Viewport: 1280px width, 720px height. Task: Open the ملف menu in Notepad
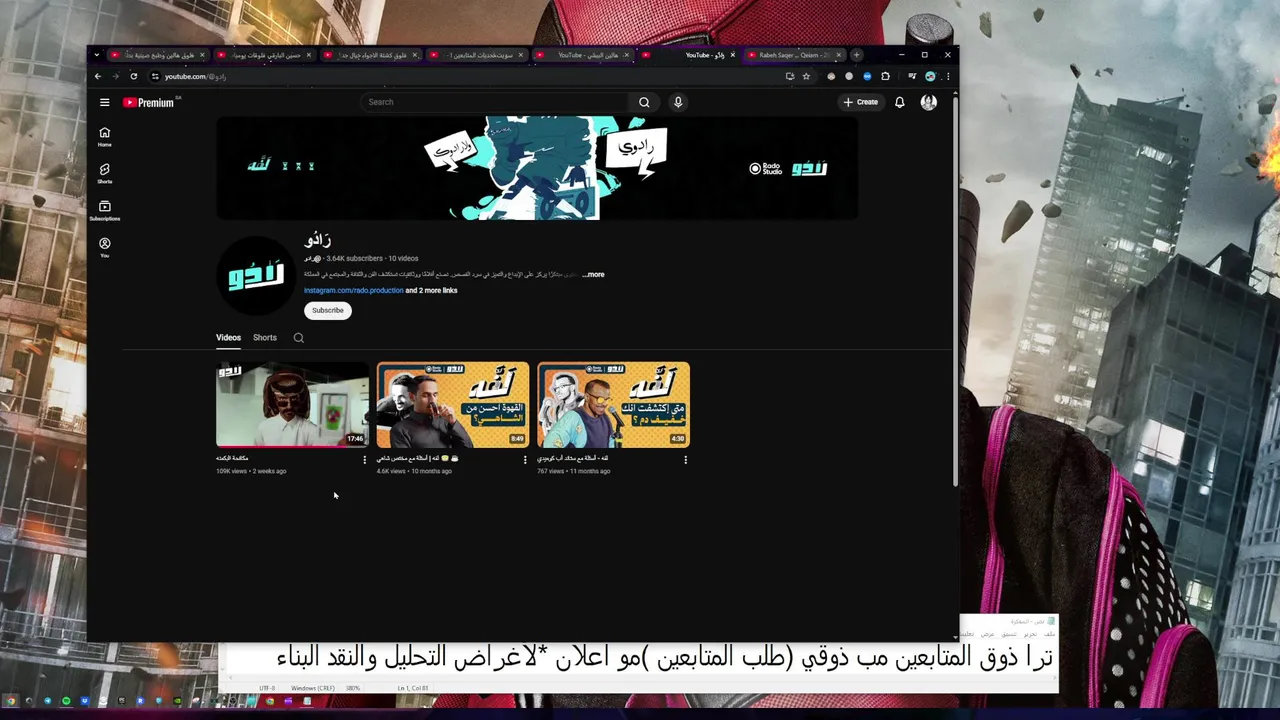1049,634
